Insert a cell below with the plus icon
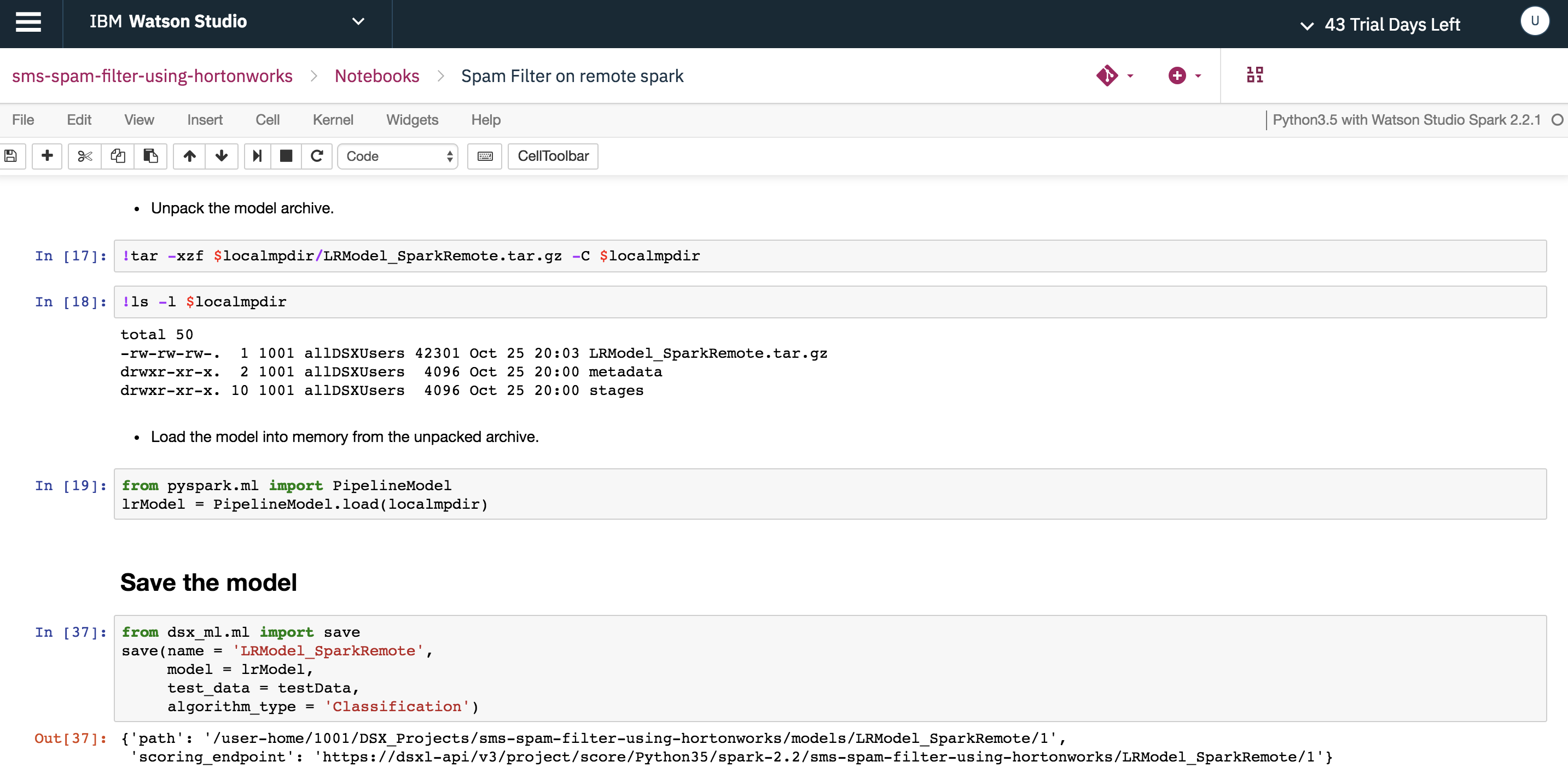Screen dimensions: 1568x779 pyautogui.click(x=47, y=156)
